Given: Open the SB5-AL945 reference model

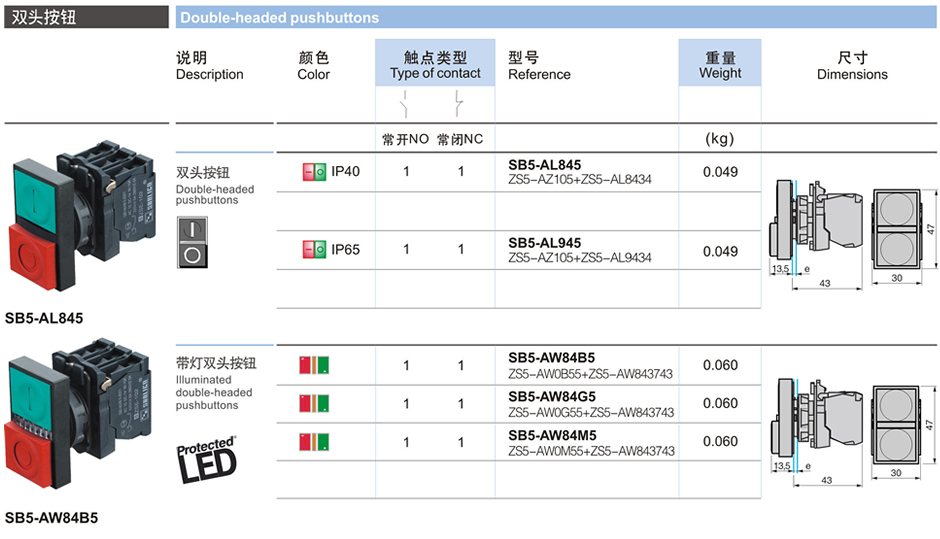Looking at the screenshot, I should [544, 243].
